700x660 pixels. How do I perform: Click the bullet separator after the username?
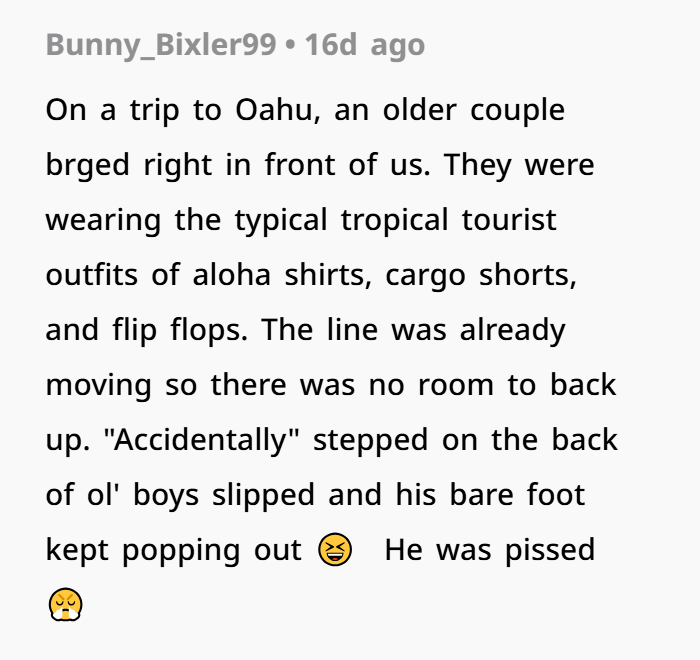click(290, 46)
